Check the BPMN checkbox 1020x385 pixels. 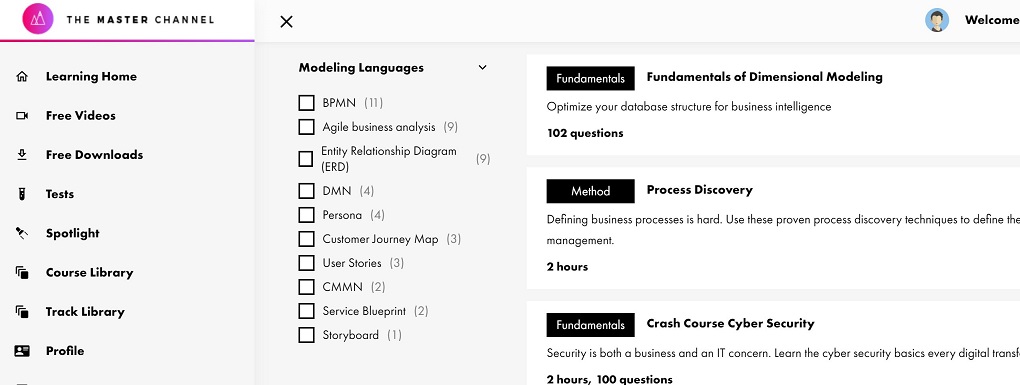[306, 103]
